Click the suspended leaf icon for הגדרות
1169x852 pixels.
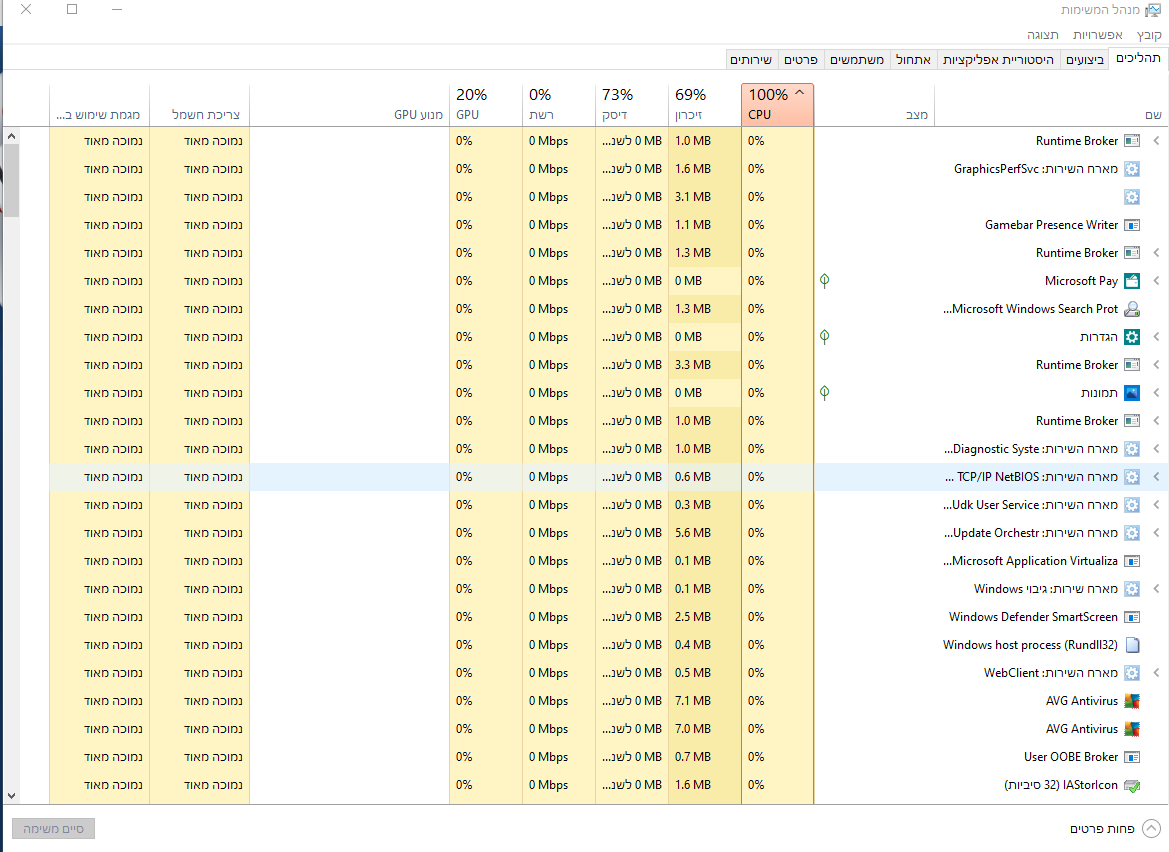(x=825, y=337)
